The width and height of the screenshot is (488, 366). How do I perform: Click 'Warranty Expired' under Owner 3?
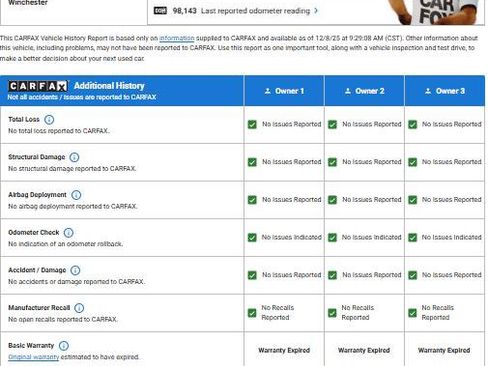pos(444,350)
